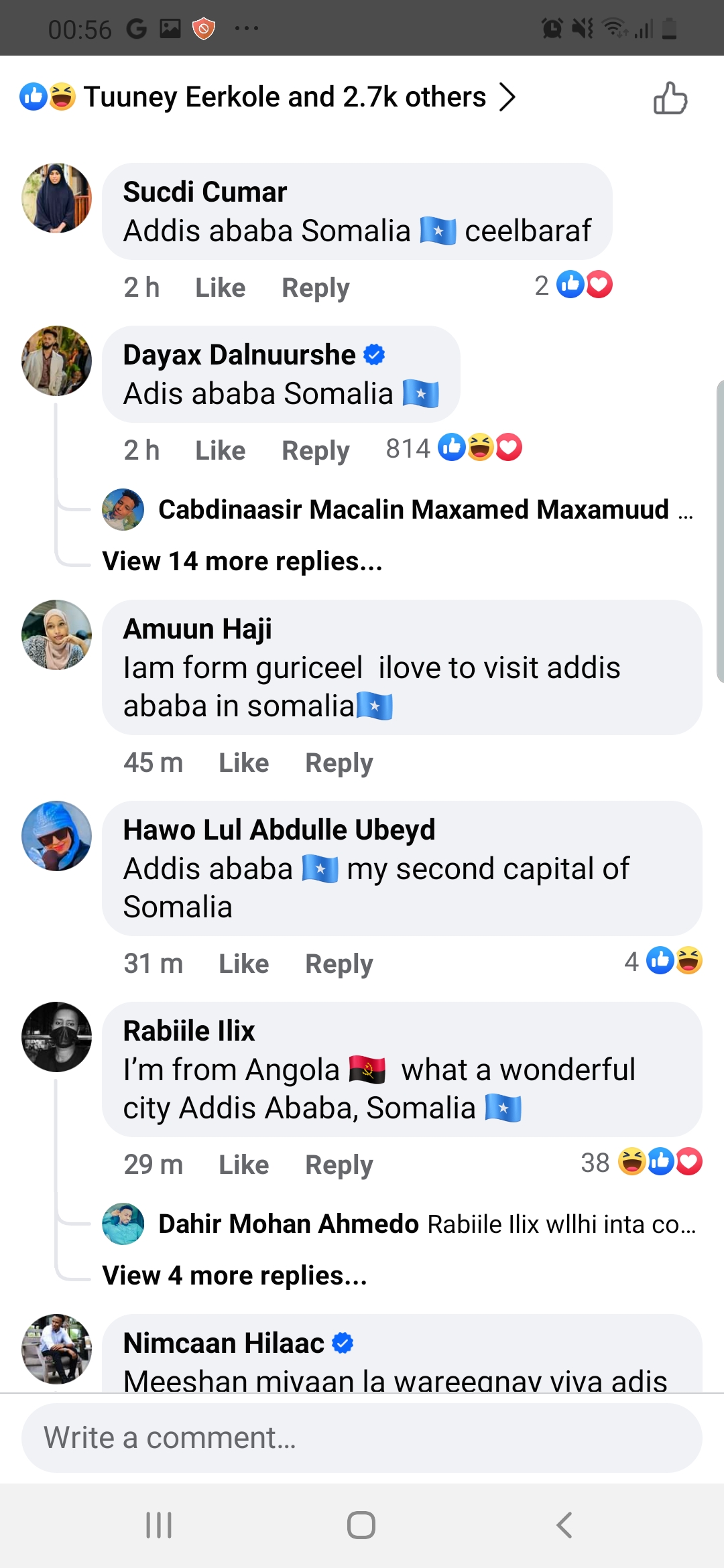
Task: Expand View 14 more replies
Action: tap(242, 562)
